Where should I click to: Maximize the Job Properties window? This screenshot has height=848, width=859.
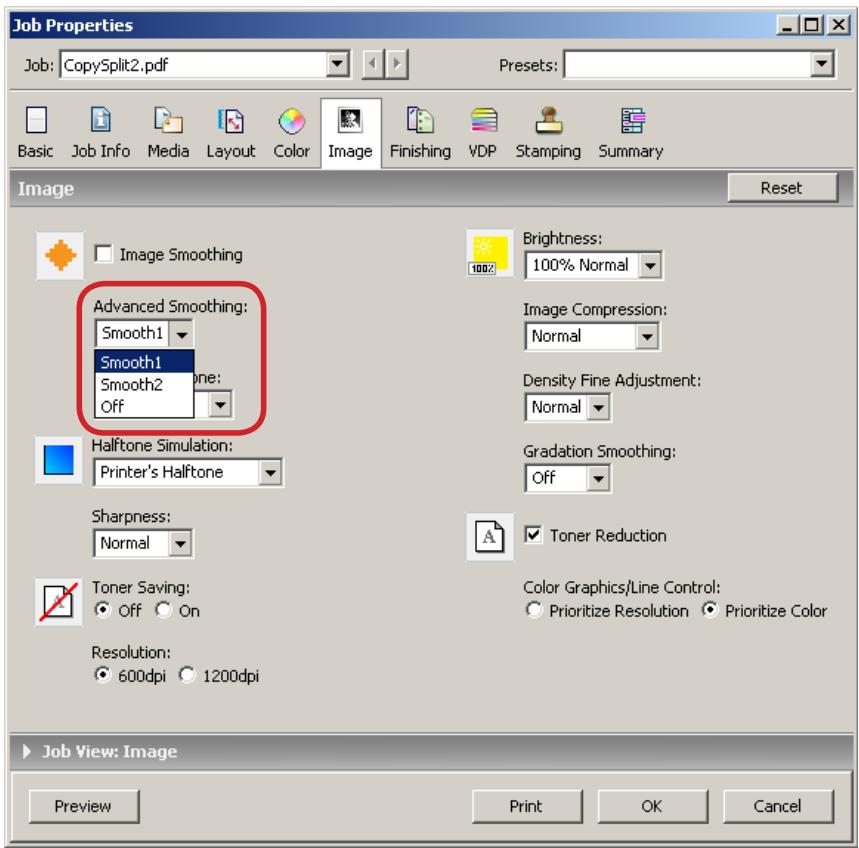click(812, 25)
